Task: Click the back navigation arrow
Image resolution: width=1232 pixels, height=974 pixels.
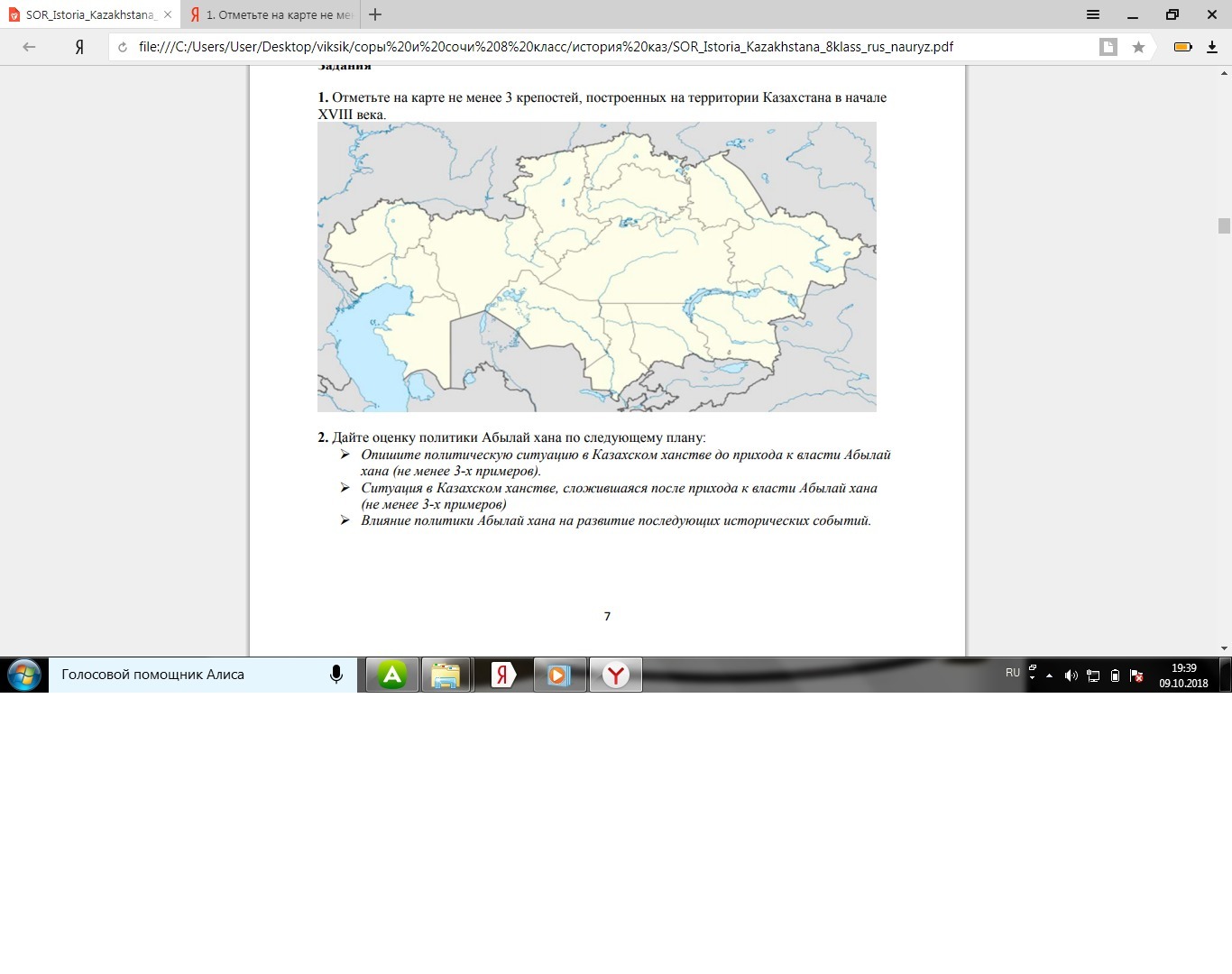Action: tap(29, 47)
